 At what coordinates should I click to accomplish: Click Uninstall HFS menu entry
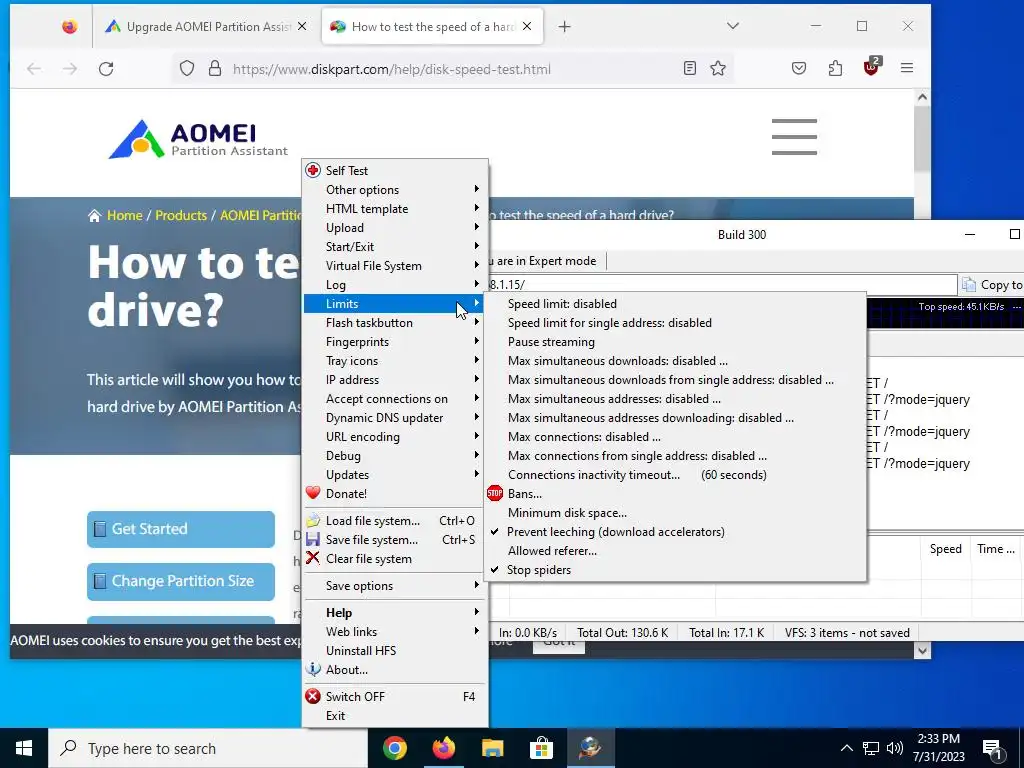(394, 650)
